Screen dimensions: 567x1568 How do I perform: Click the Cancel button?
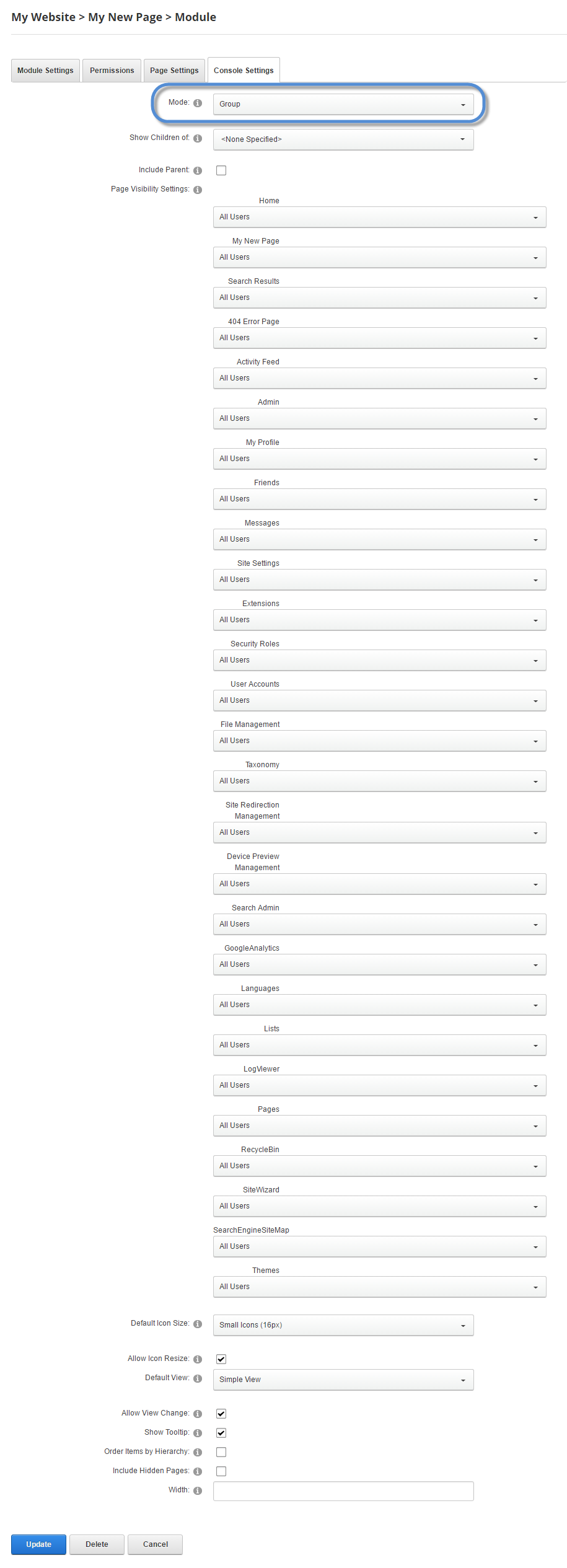click(155, 1544)
